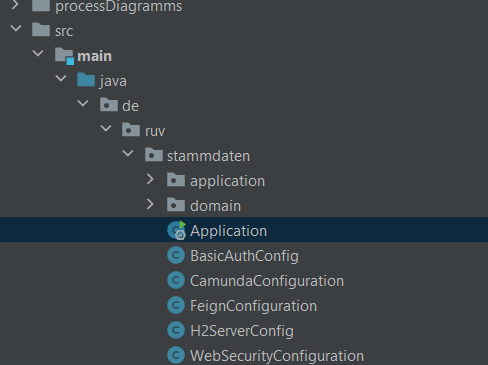Click the CamundaConfiguration class icon
The width and height of the screenshot is (488, 365).
click(x=176, y=280)
